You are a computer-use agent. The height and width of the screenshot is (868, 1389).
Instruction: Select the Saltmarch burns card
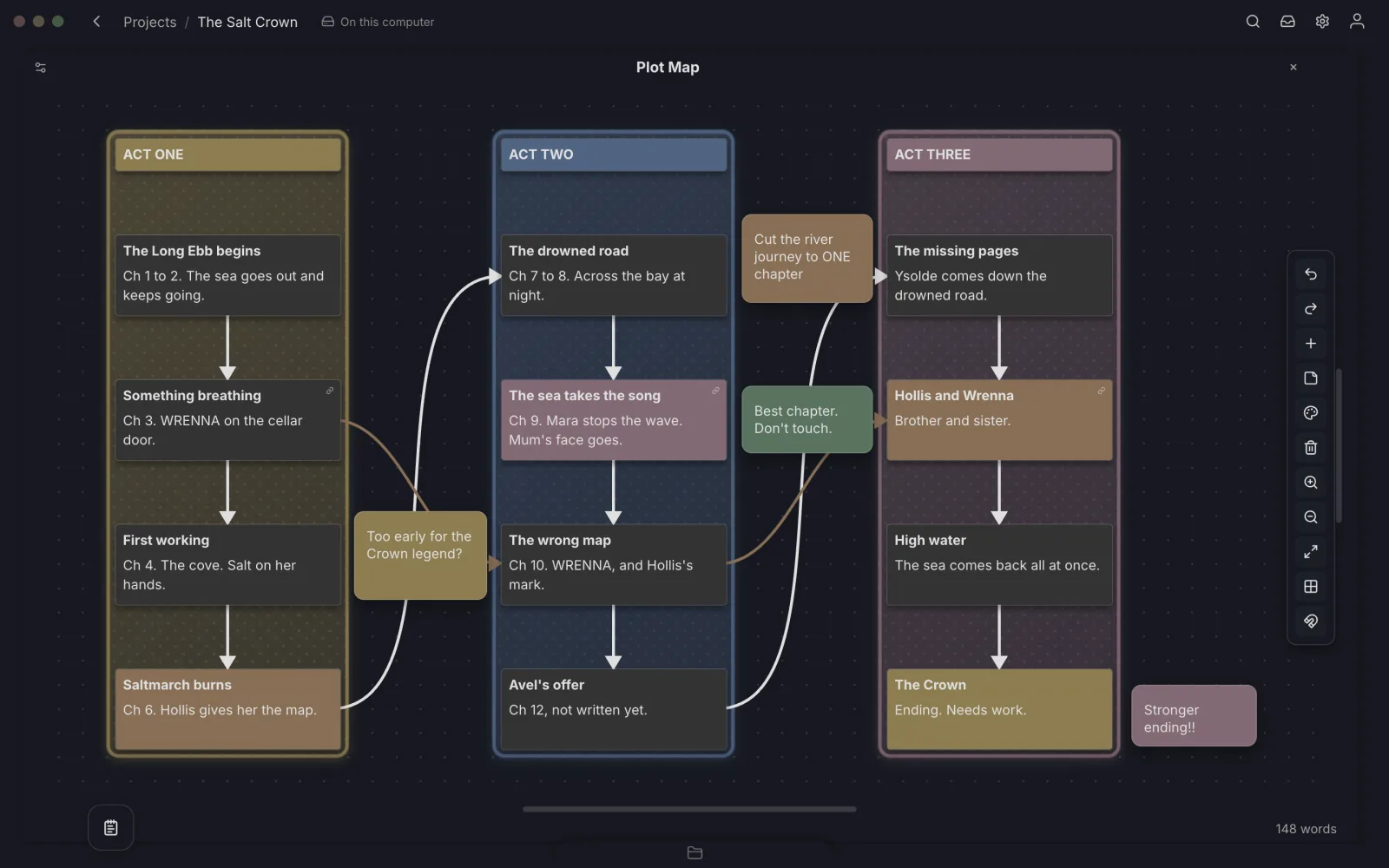[x=227, y=709]
